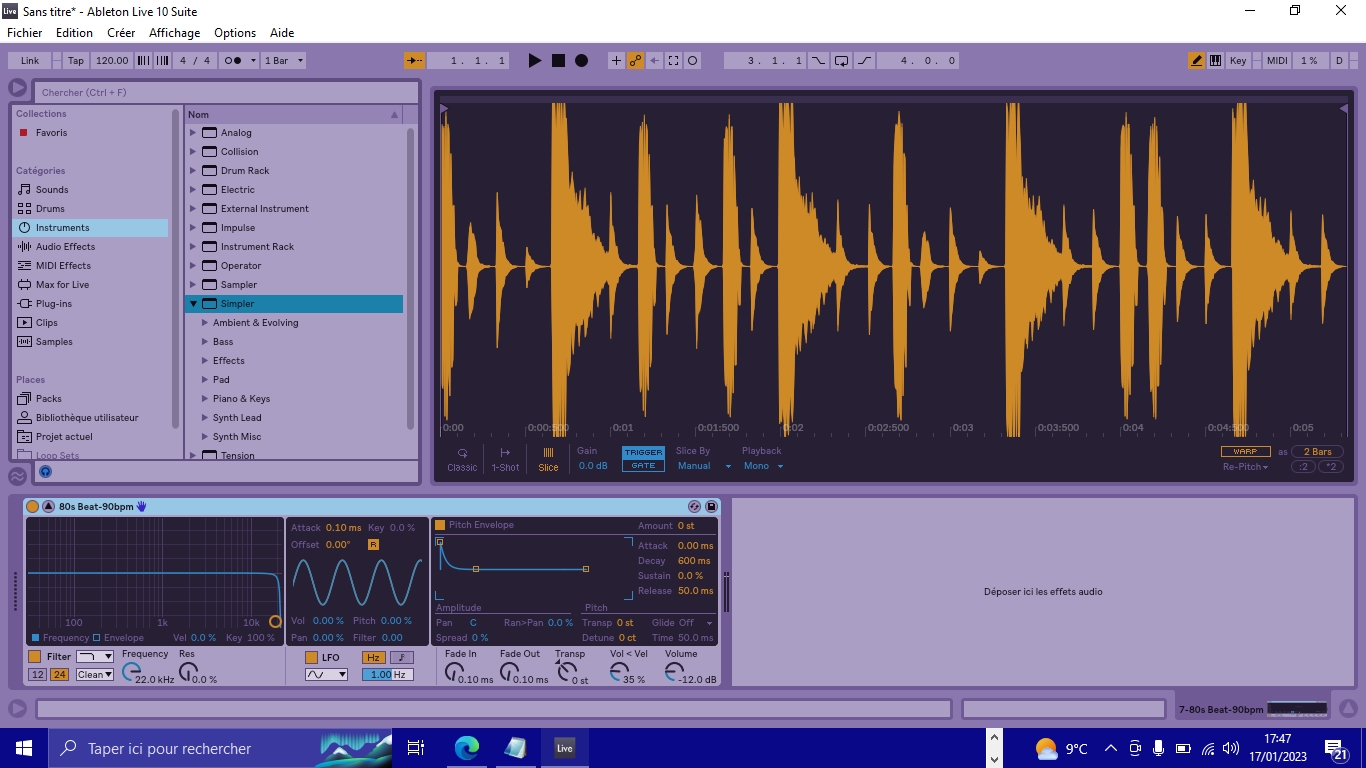Viewport: 1366px width, 768px height.
Task: Select Slice playback mode
Action: [548, 460]
